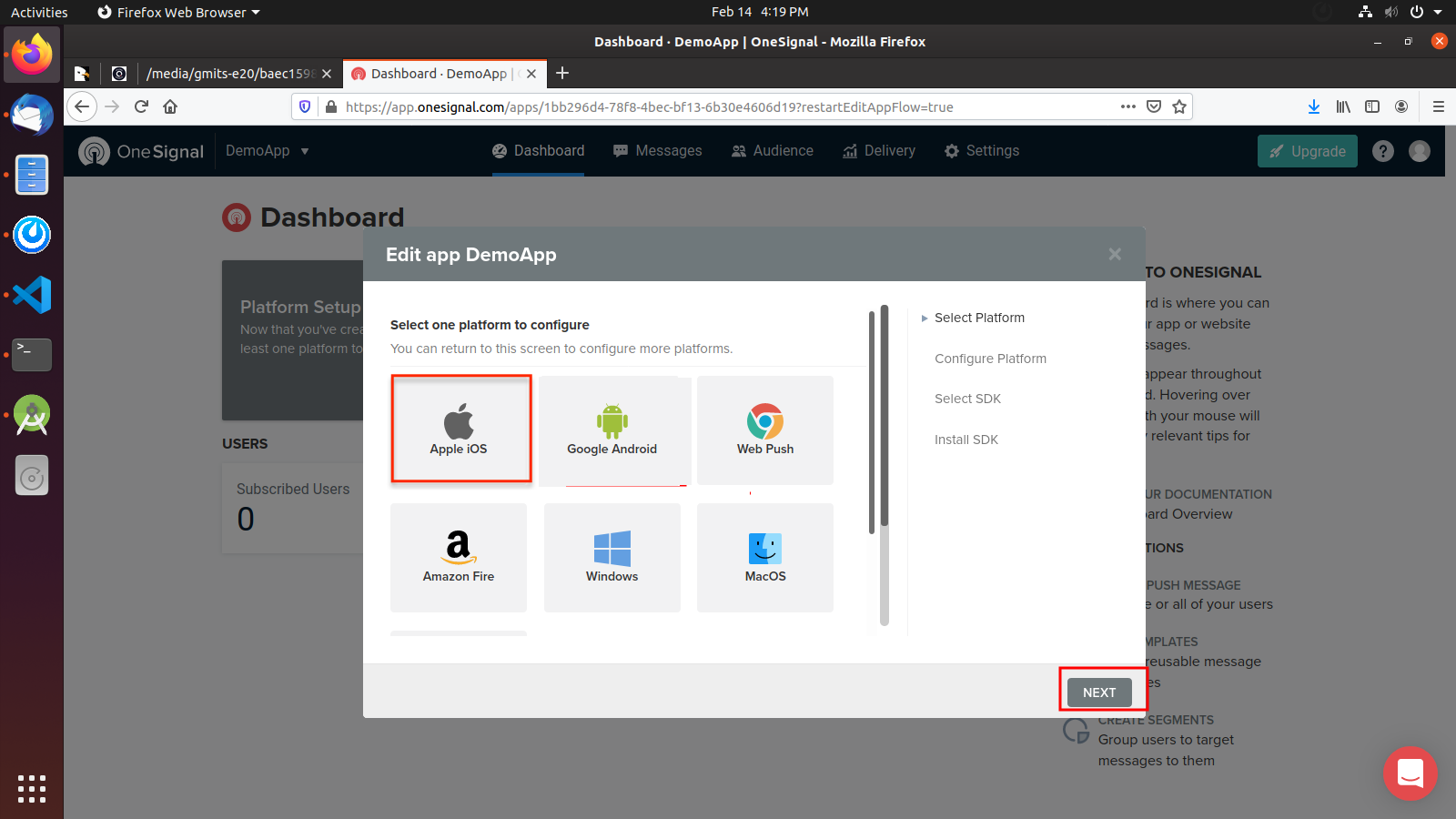Open the Intercom chat bubble
The height and width of the screenshot is (819, 1456).
[x=1410, y=773]
